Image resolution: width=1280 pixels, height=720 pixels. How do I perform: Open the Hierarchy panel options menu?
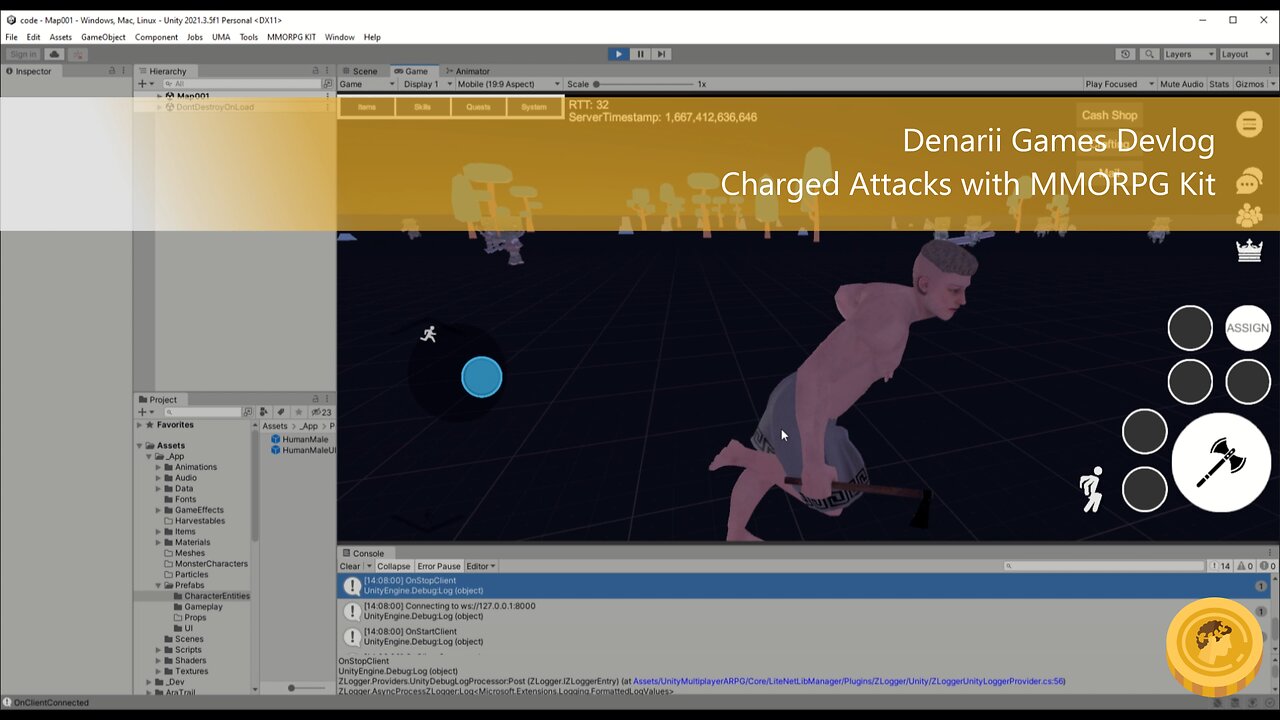pos(328,71)
